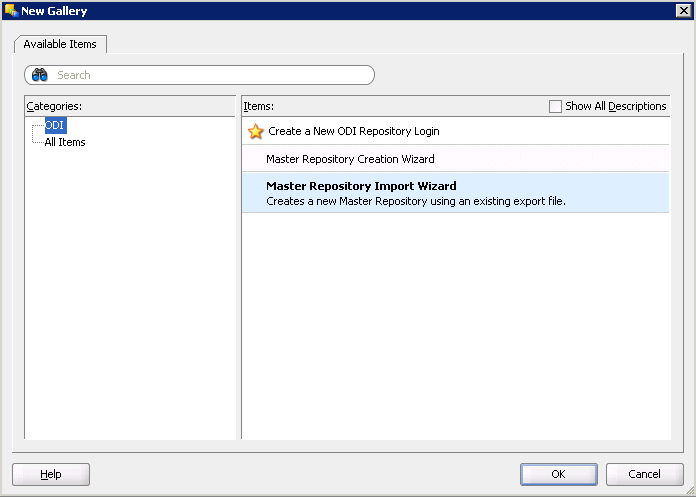Confirm with the OK button
Image resolution: width=696 pixels, height=497 pixels.
click(558, 474)
